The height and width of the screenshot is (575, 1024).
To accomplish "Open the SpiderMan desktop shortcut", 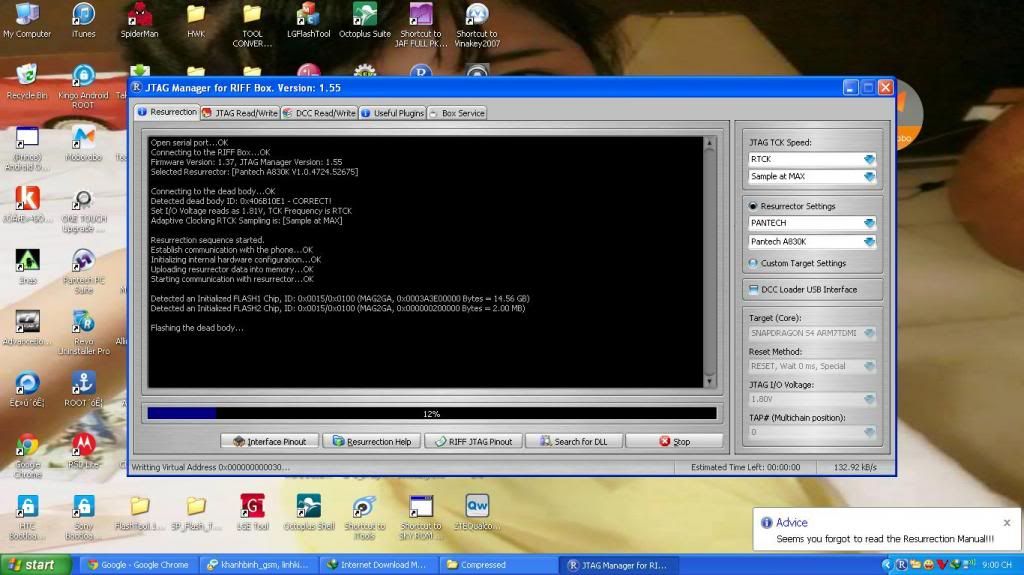I will pyautogui.click(x=139, y=21).
